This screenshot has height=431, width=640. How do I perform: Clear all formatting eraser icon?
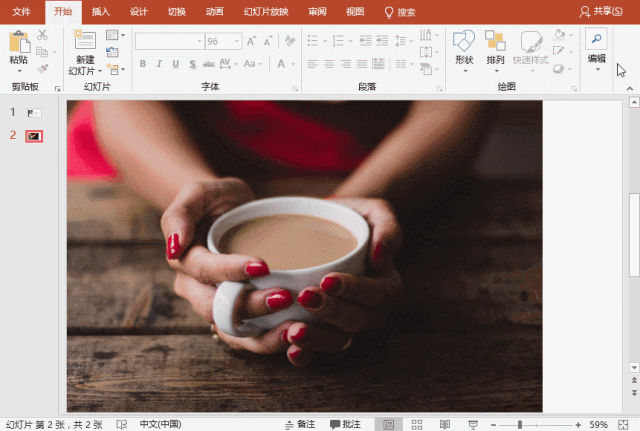[x=290, y=41]
